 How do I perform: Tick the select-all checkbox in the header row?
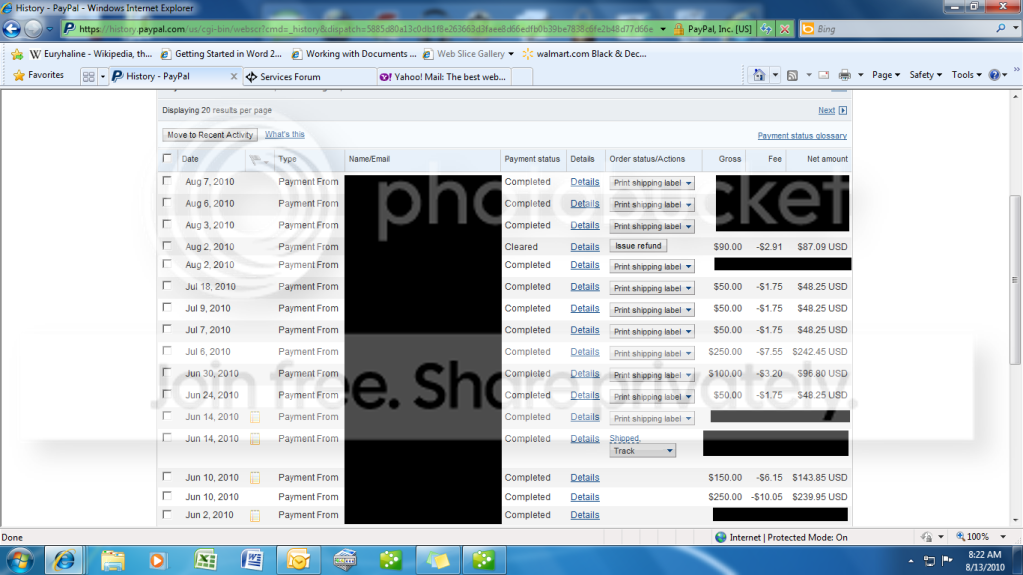click(x=167, y=158)
